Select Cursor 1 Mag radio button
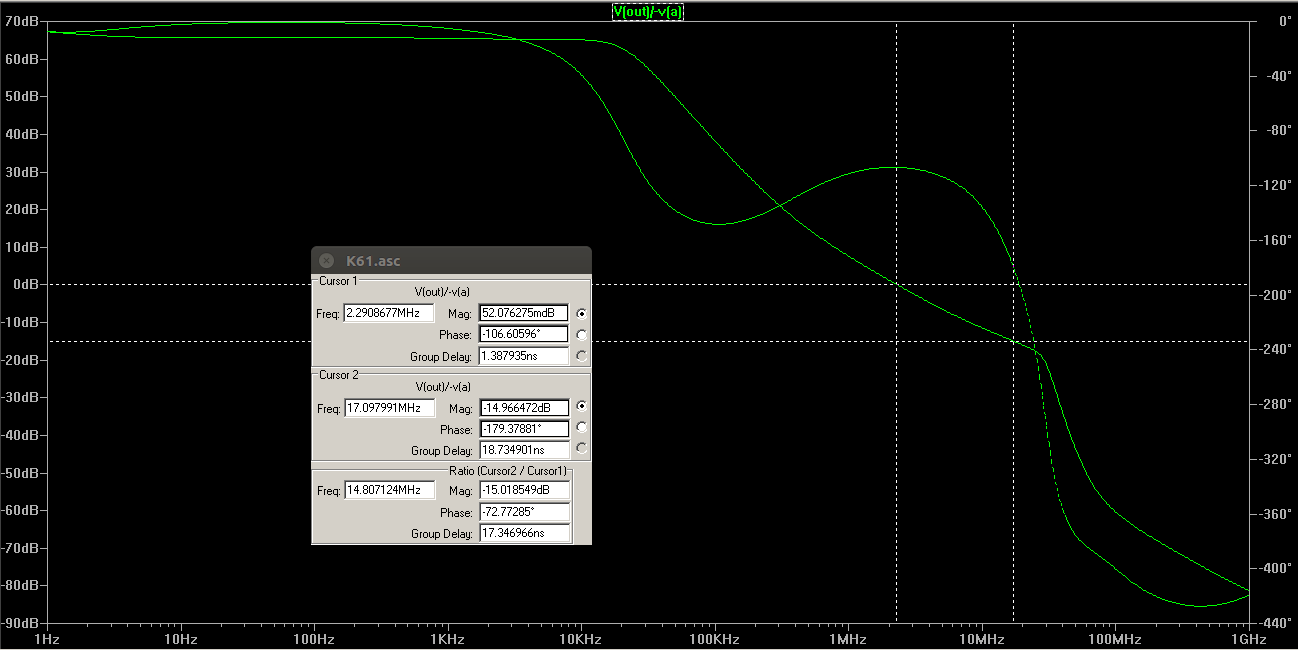Image resolution: width=1298 pixels, height=650 pixels. [x=582, y=313]
